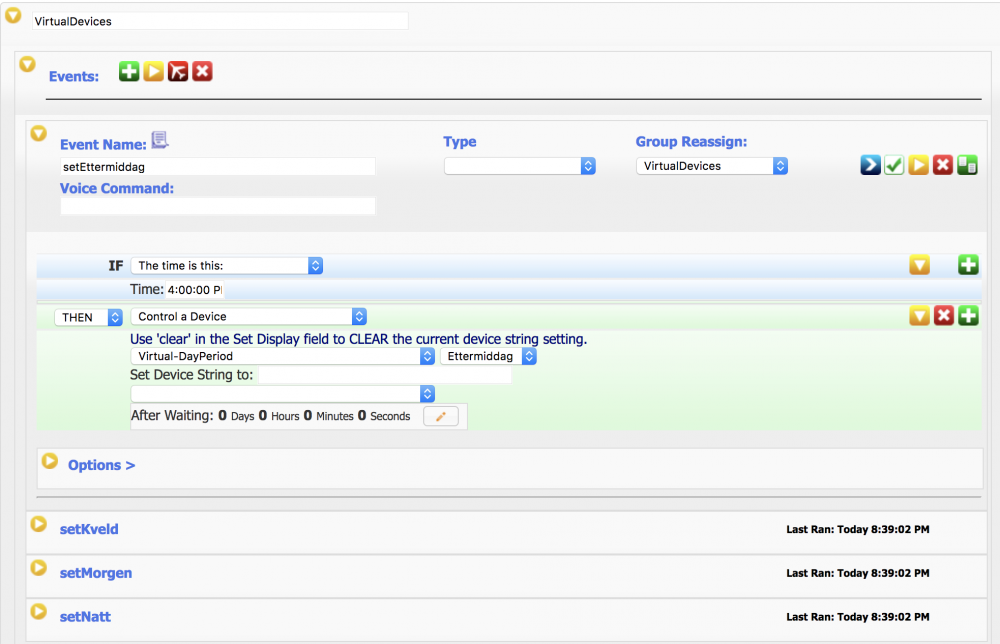Click the pencil edit button for After Waiting
Screen dimensions: 1000x644
pos(441,416)
